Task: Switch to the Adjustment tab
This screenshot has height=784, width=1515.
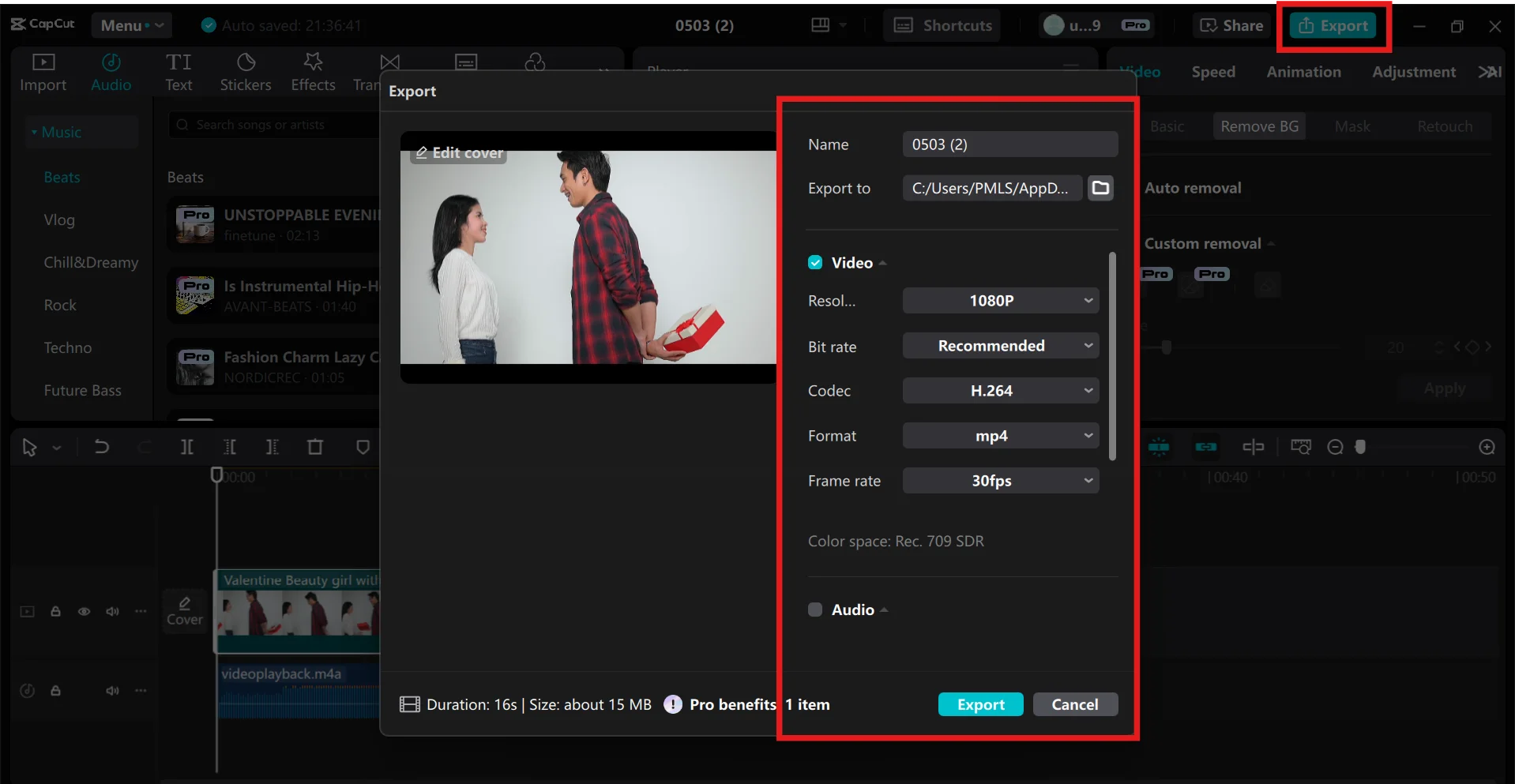Action: [x=1414, y=72]
